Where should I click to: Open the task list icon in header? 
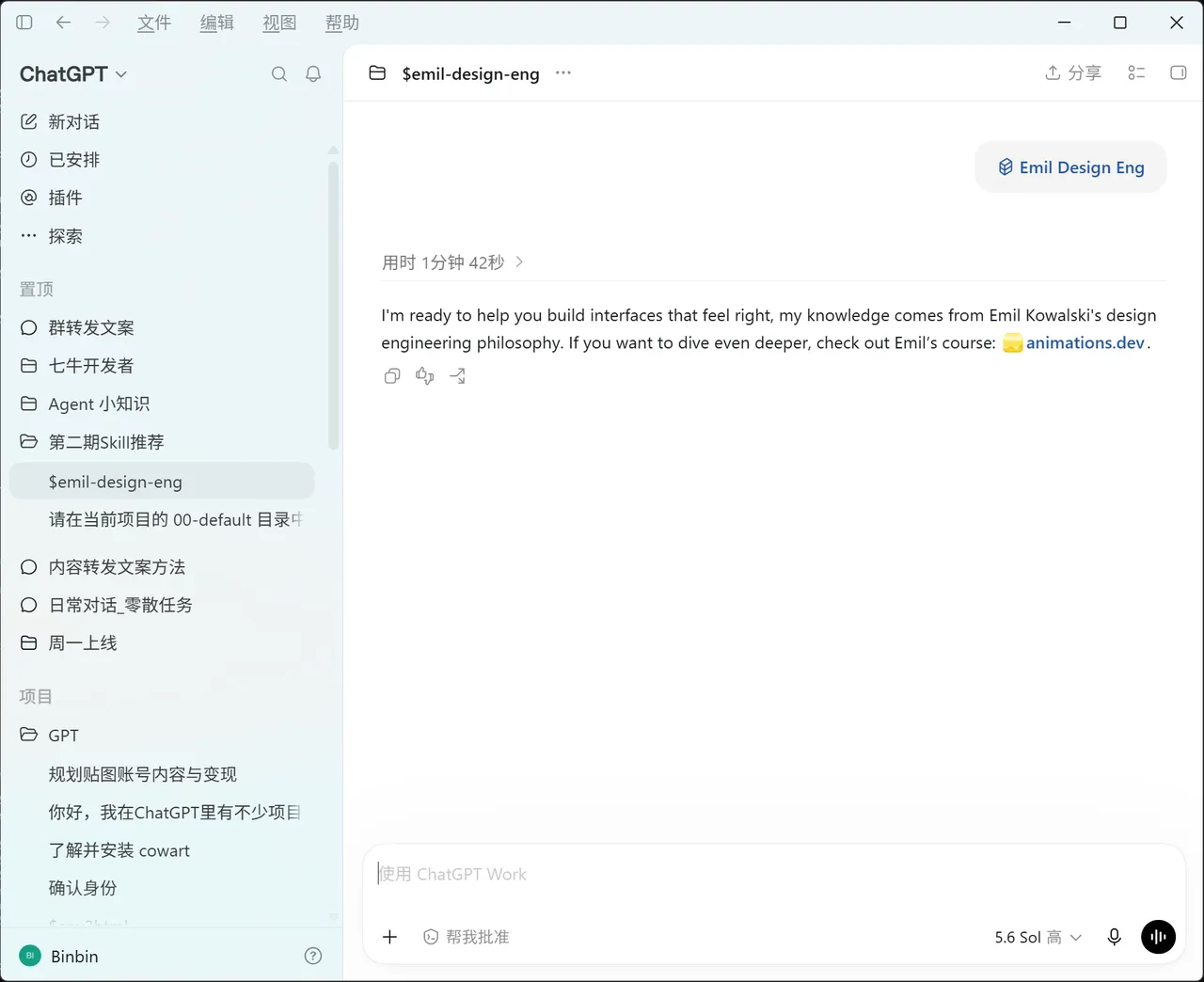tap(1136, 73)
